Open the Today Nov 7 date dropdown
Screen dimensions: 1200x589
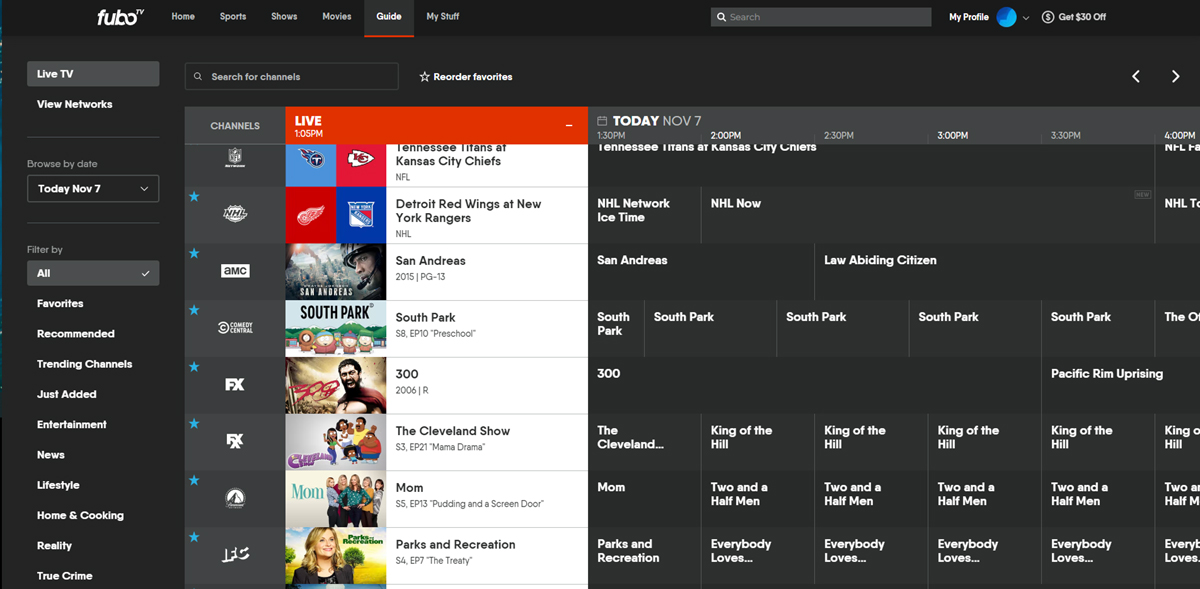(x=93, y=188)
